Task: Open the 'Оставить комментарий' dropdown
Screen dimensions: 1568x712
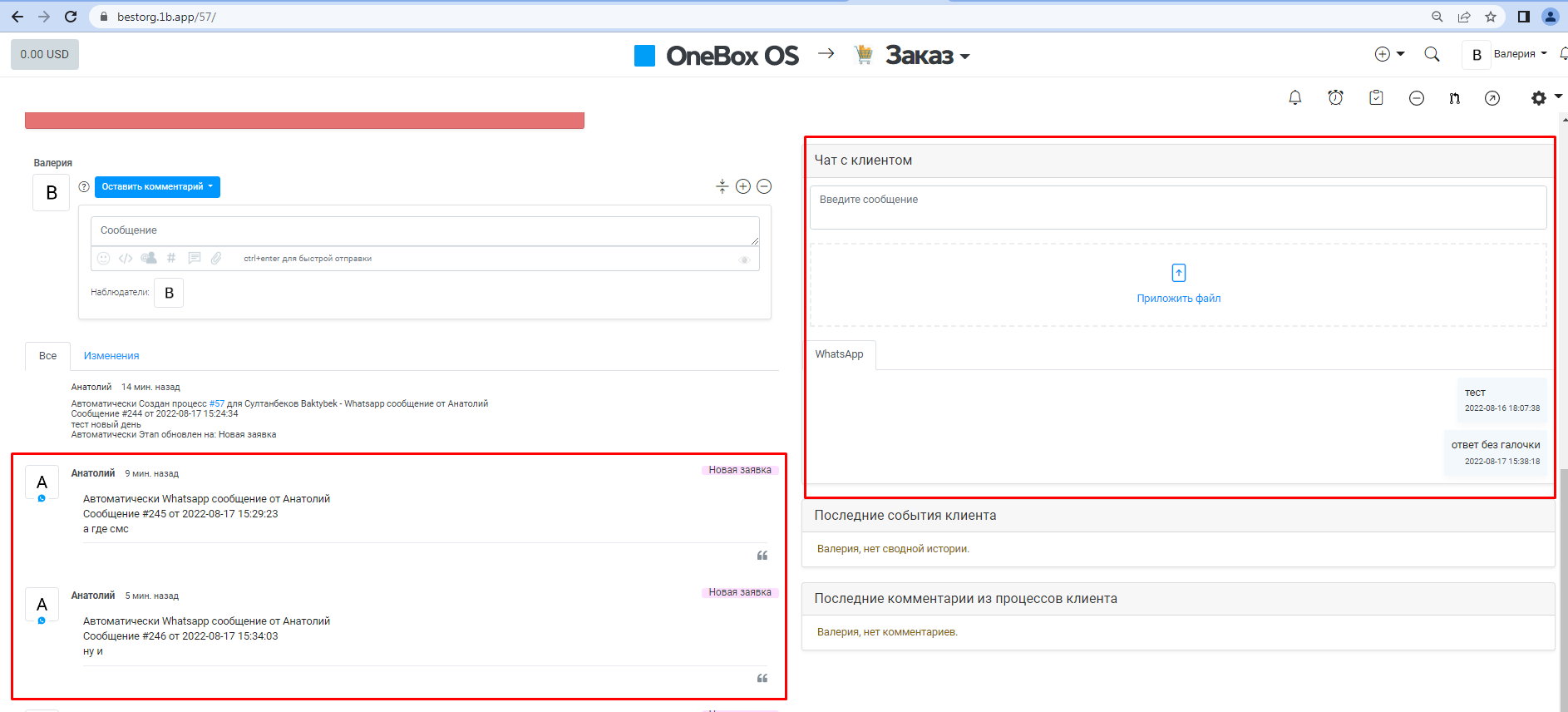Action: click(x=157, y=187)
